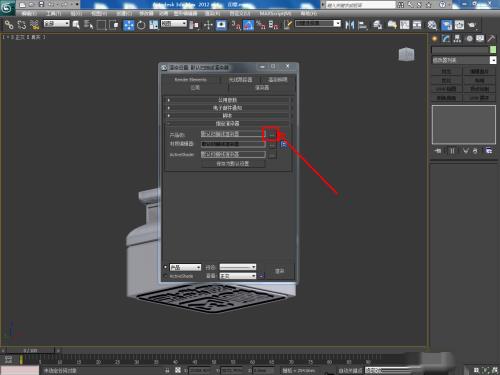Select the ActiveShade radio button in Render Setup
This screenshot has width=500, height=375.
pos(165,276)
